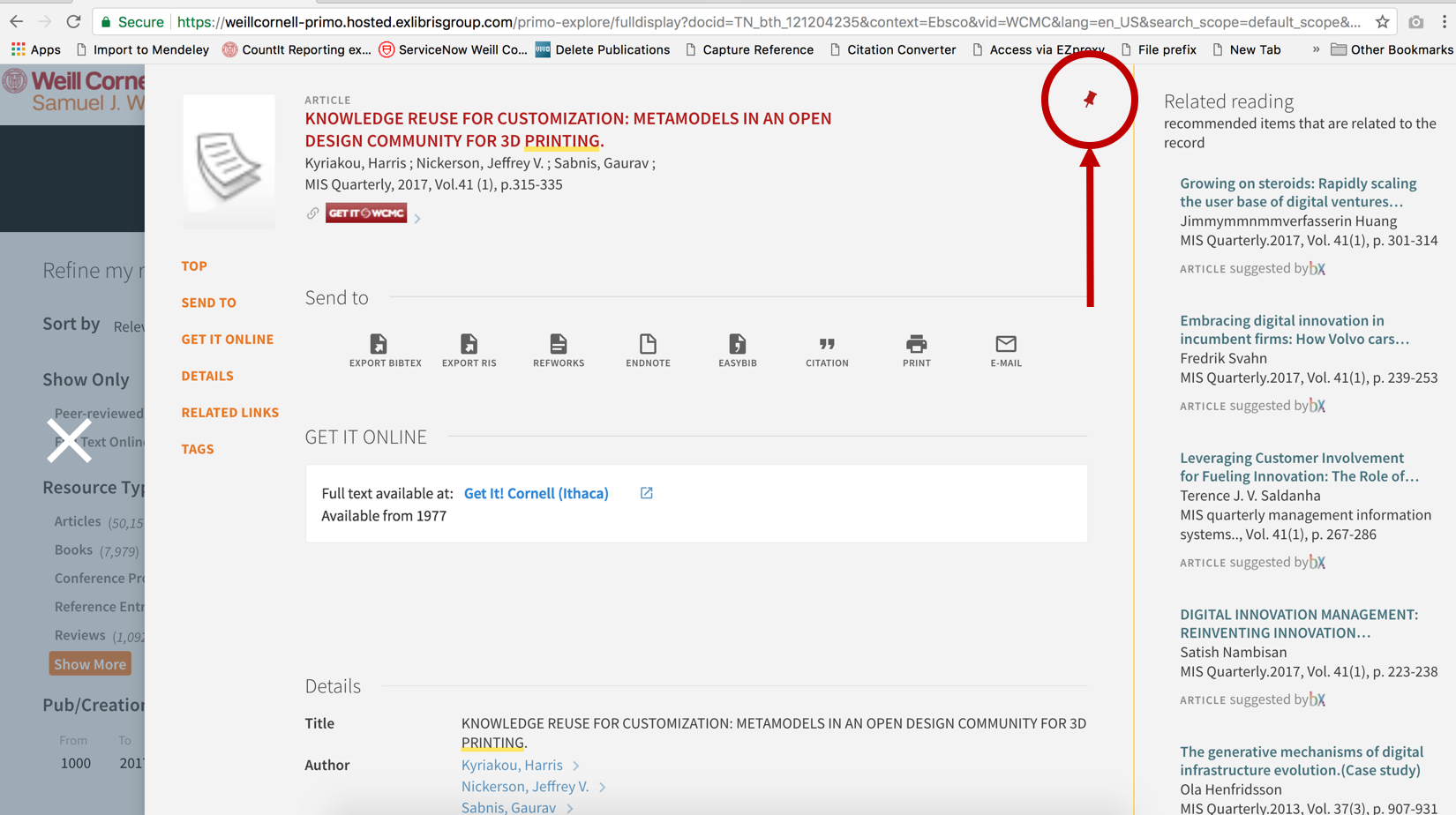Open article title Knowledge Reuse for Customization
Screen dimensions: 1456x815
568,130
